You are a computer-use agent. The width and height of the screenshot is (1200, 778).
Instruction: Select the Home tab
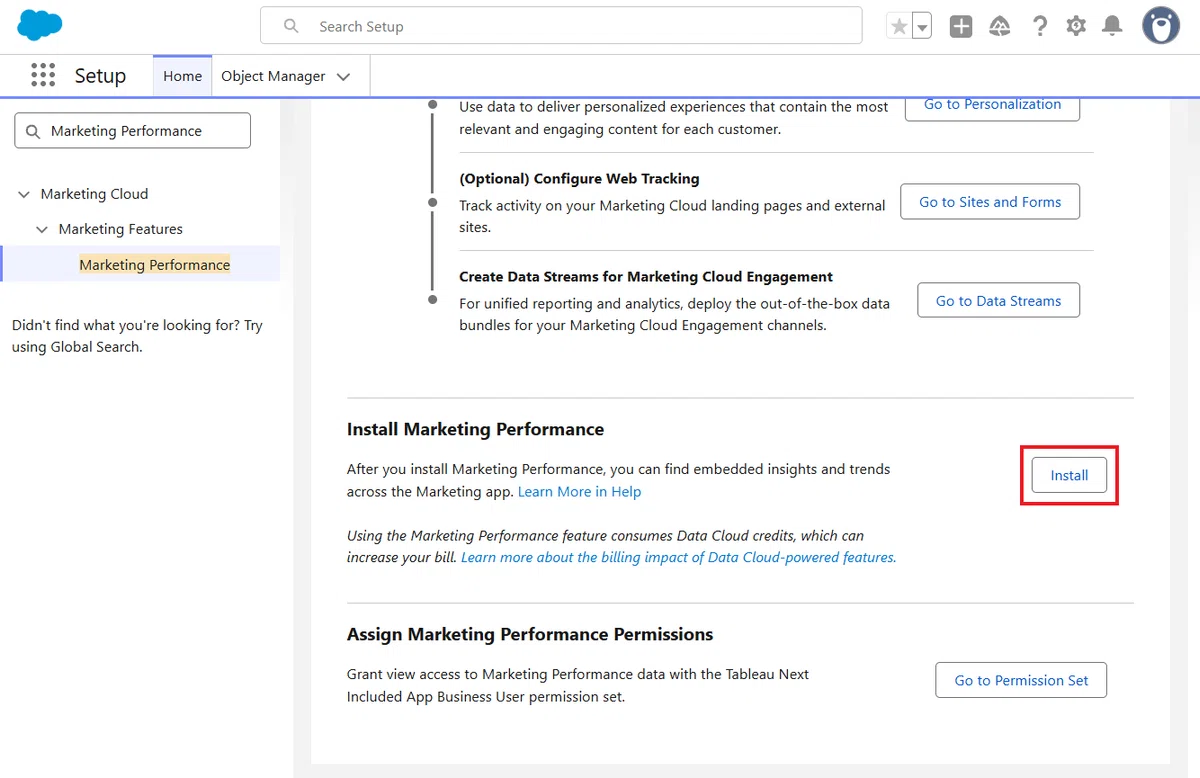(183, 76)
